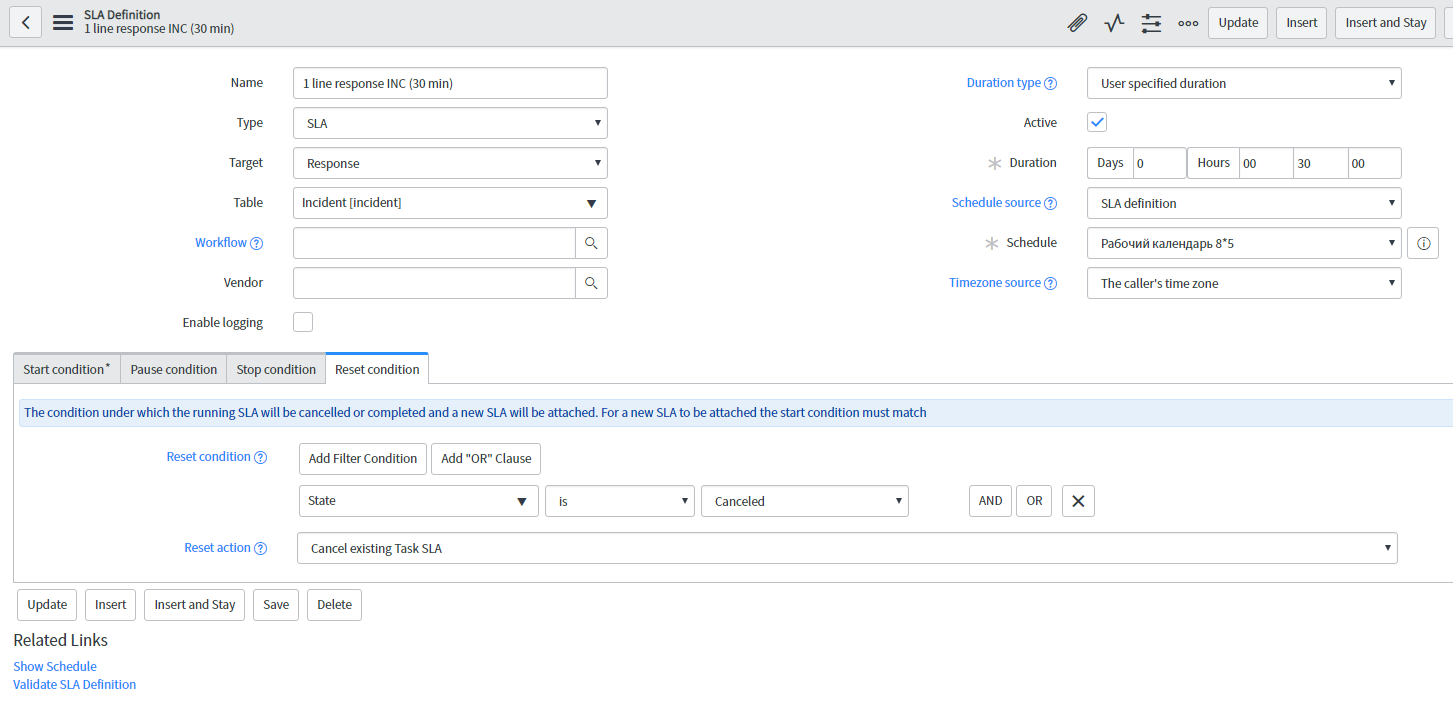Click Insert button in header
Image resolution: width=1453 pixels, height=702 pixels.
pyautogui.click(x=1301, y=23)
